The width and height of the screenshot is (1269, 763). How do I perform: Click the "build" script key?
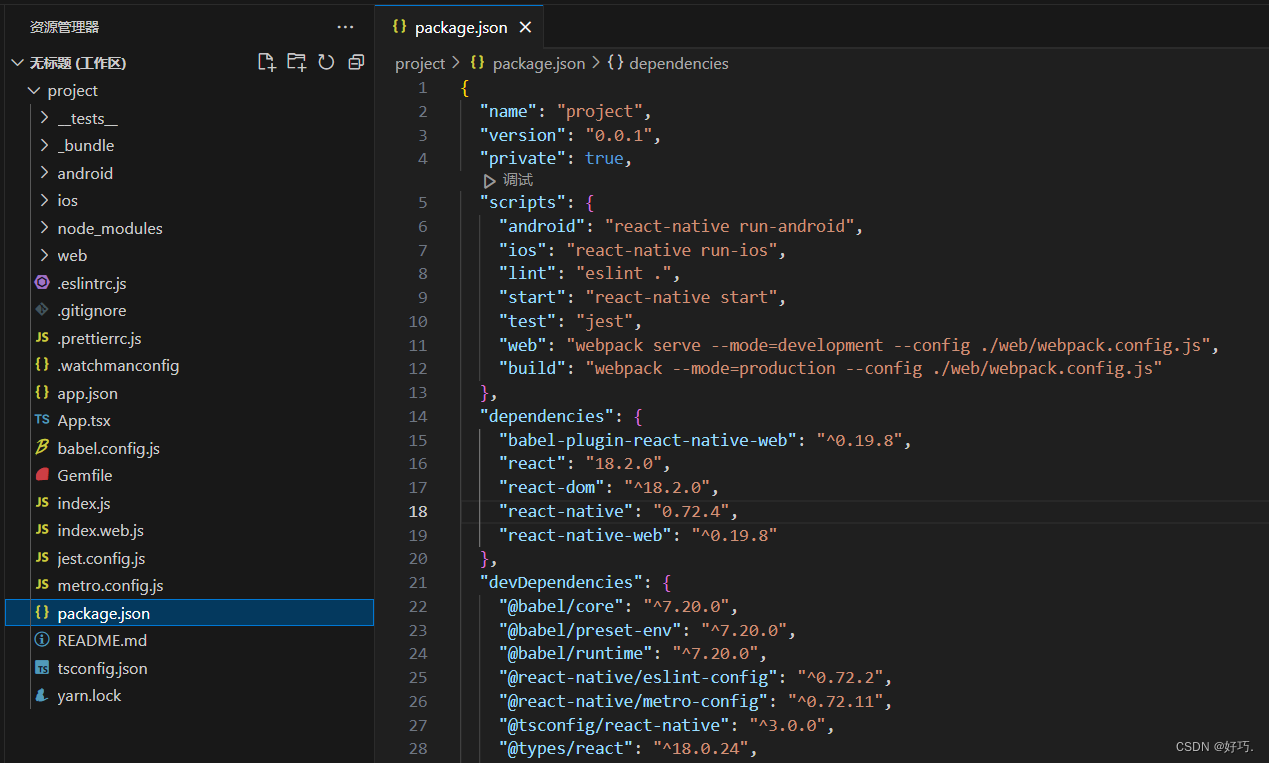(533, 369)
